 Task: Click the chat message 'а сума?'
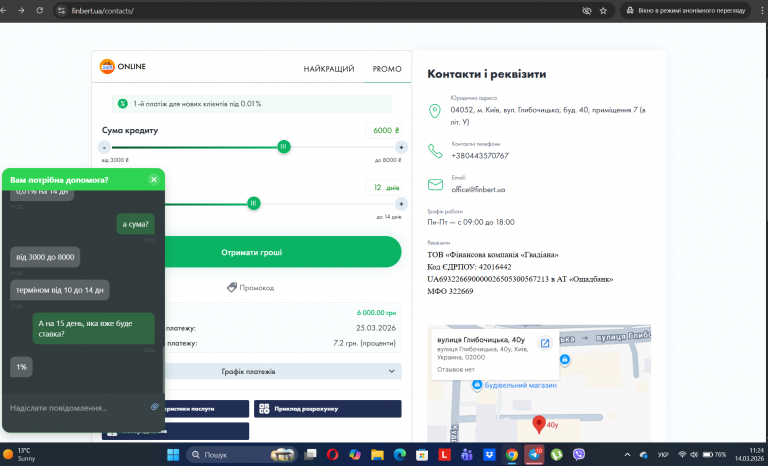tap(136, 224)
